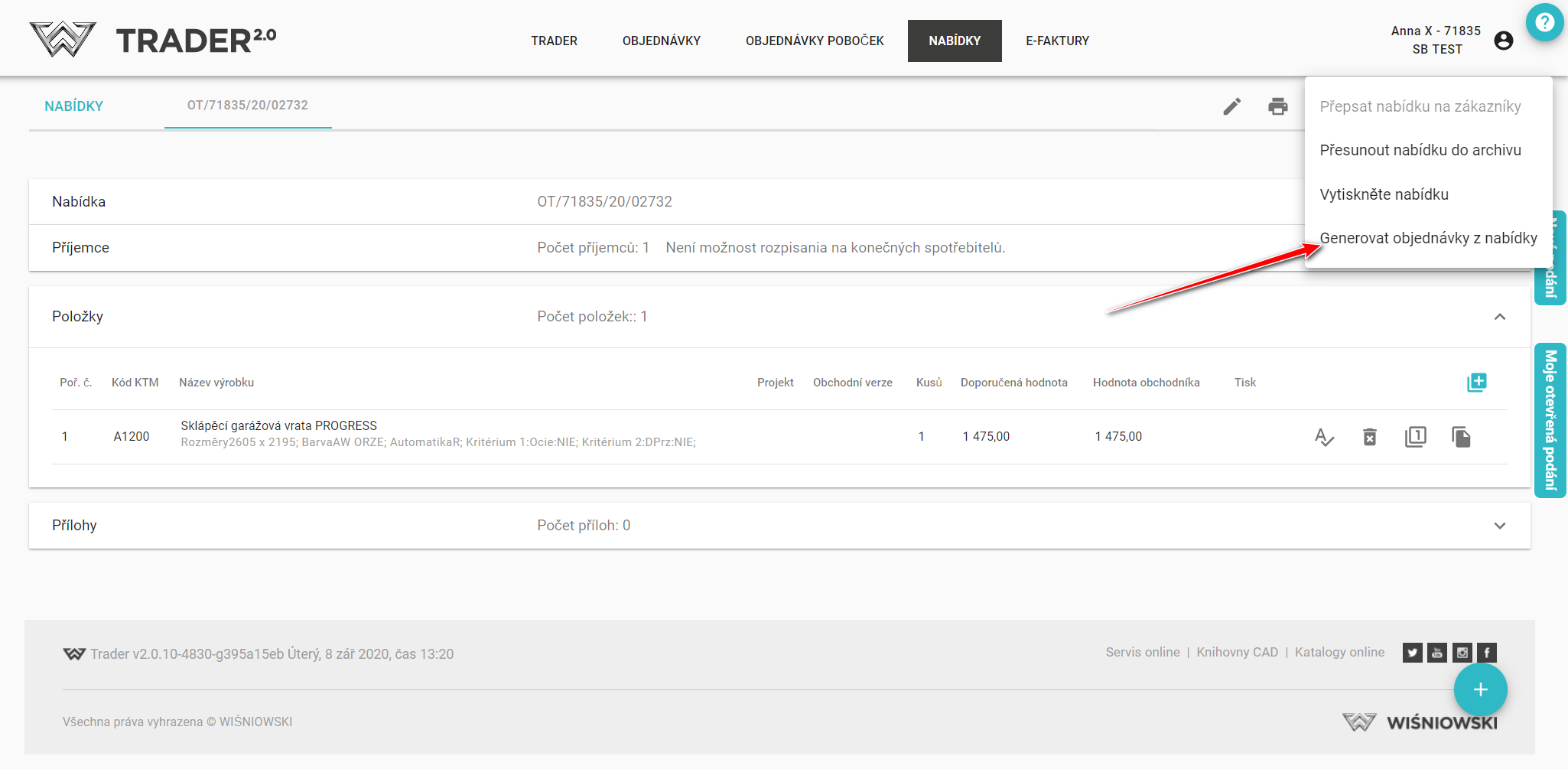Click the copy document icon in item row
The width and height of the screenshot is (1568, 769).
click(1461, 437)
